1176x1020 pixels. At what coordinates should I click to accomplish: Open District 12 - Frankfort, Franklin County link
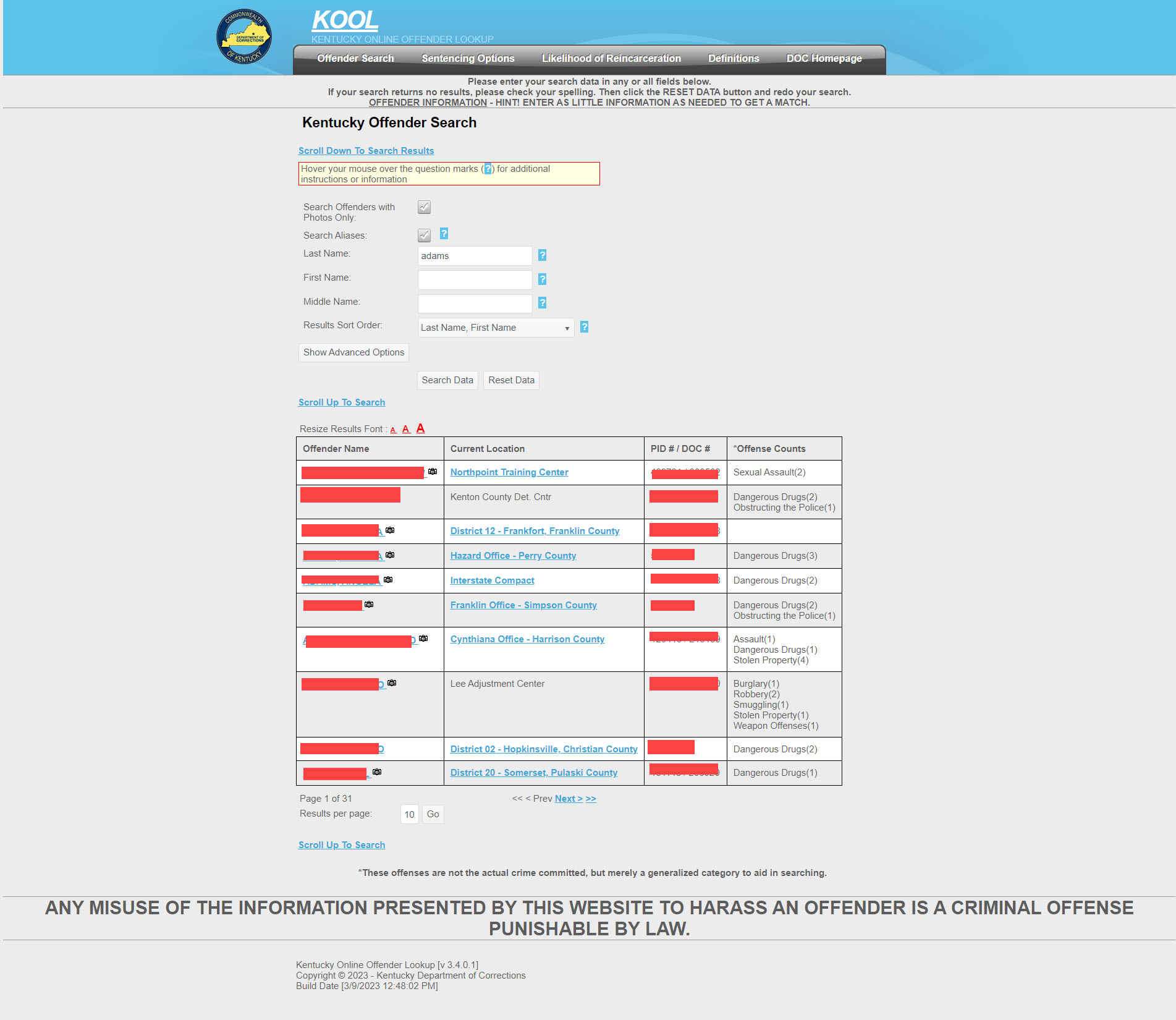(535, 531)
